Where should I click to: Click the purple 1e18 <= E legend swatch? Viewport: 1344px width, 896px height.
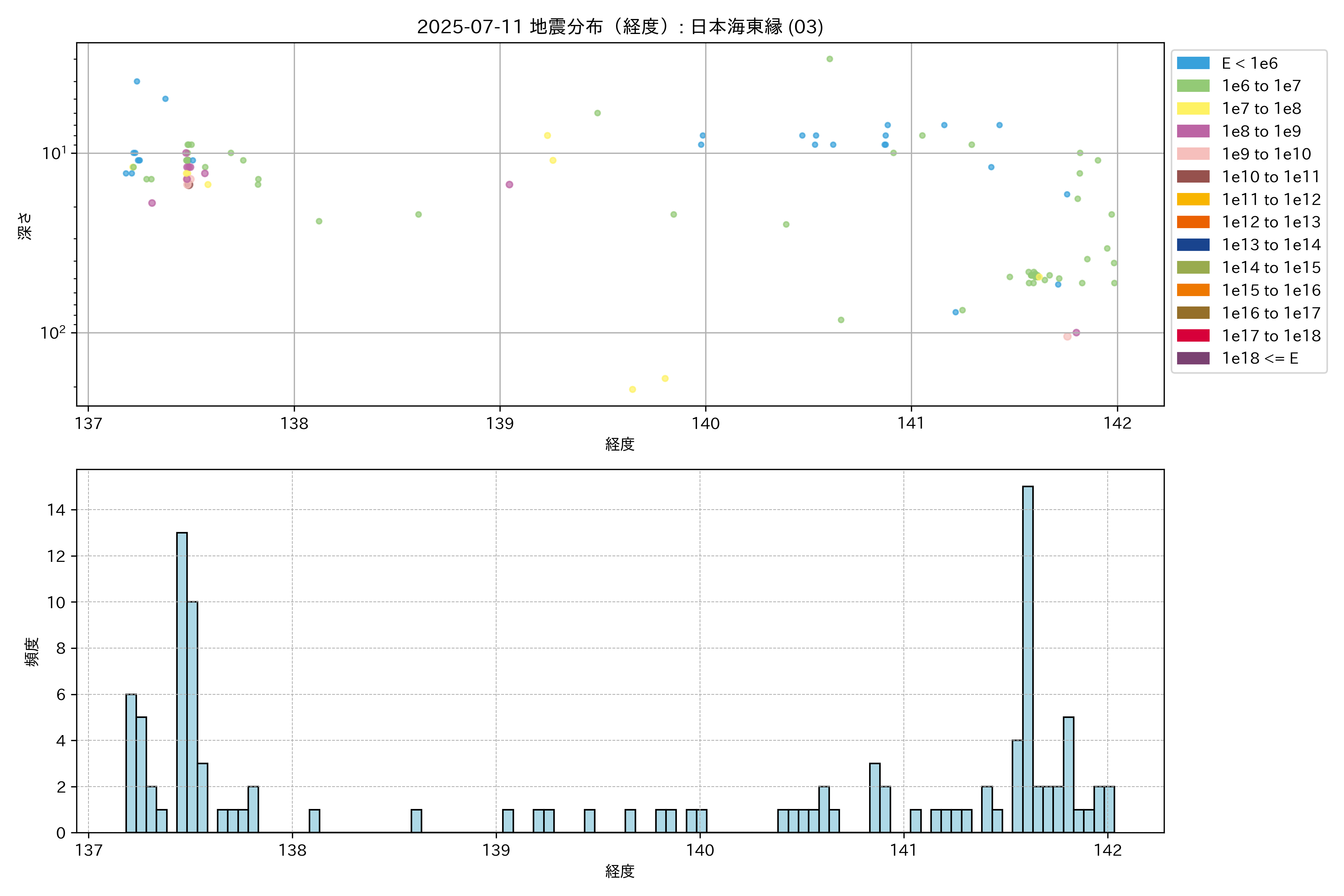click(1192, 358)
